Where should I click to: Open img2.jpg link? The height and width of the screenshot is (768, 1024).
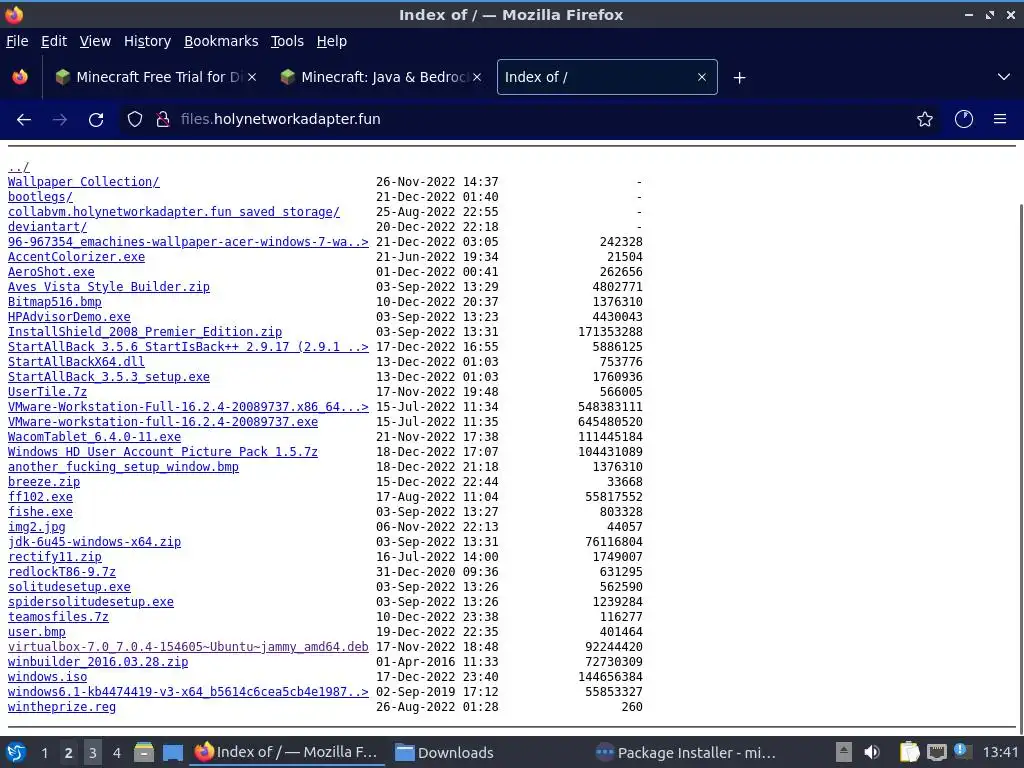[37, 528]
